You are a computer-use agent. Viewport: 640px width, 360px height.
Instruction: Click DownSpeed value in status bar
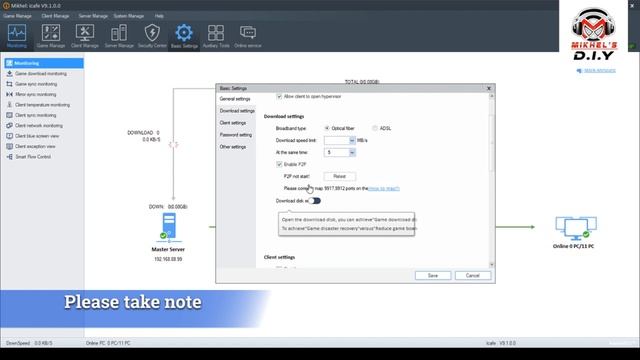point(43,343)
